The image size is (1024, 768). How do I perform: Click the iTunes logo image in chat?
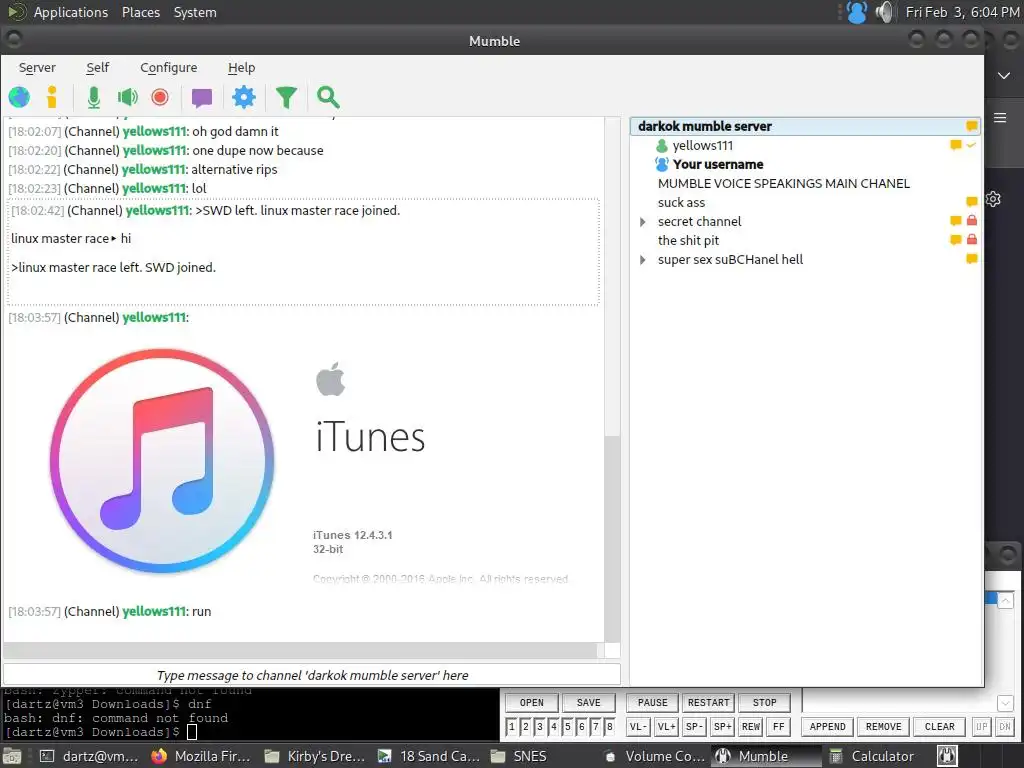point(162,462)
